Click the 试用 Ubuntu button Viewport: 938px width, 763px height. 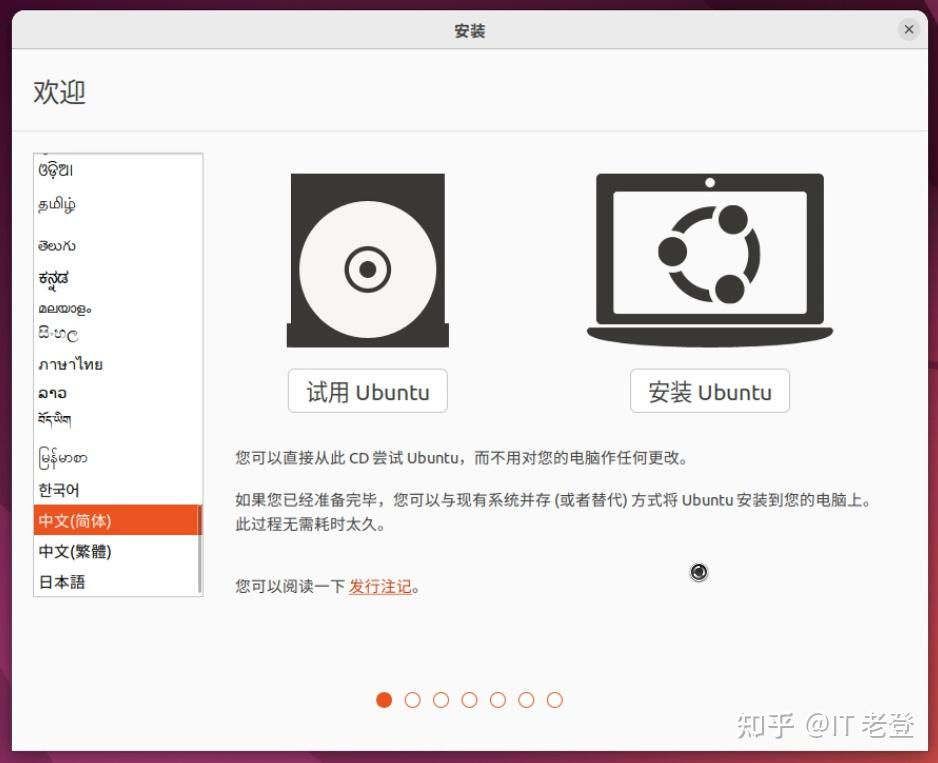(367, 391)
